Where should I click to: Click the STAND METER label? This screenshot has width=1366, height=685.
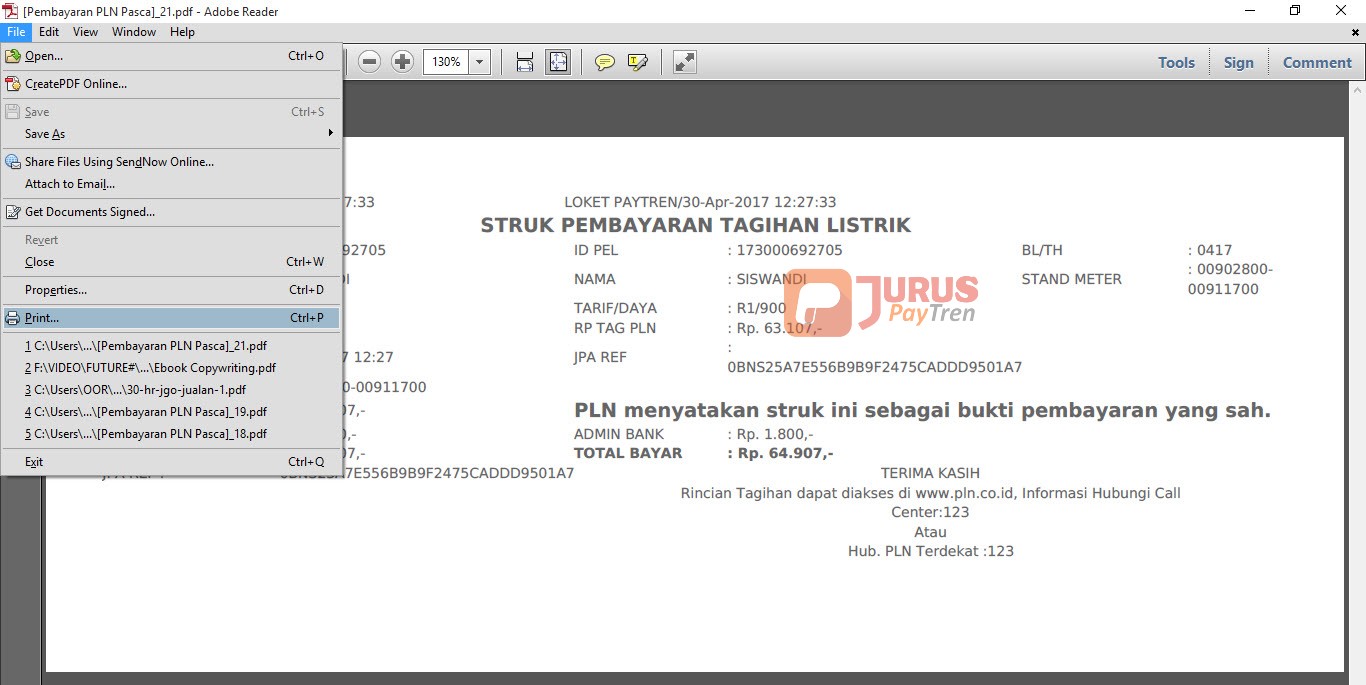[1071, 279]
